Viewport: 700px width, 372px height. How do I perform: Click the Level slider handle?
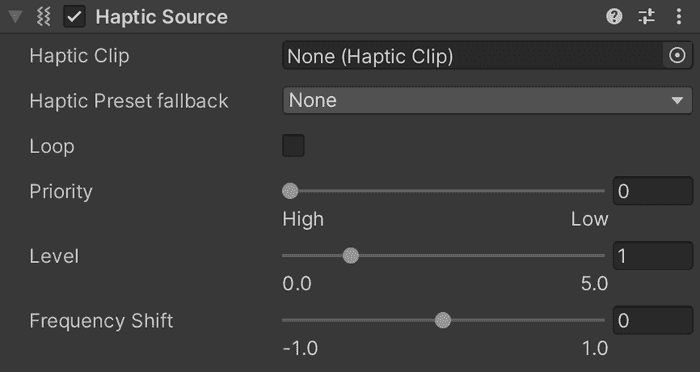tap(351, 256)
